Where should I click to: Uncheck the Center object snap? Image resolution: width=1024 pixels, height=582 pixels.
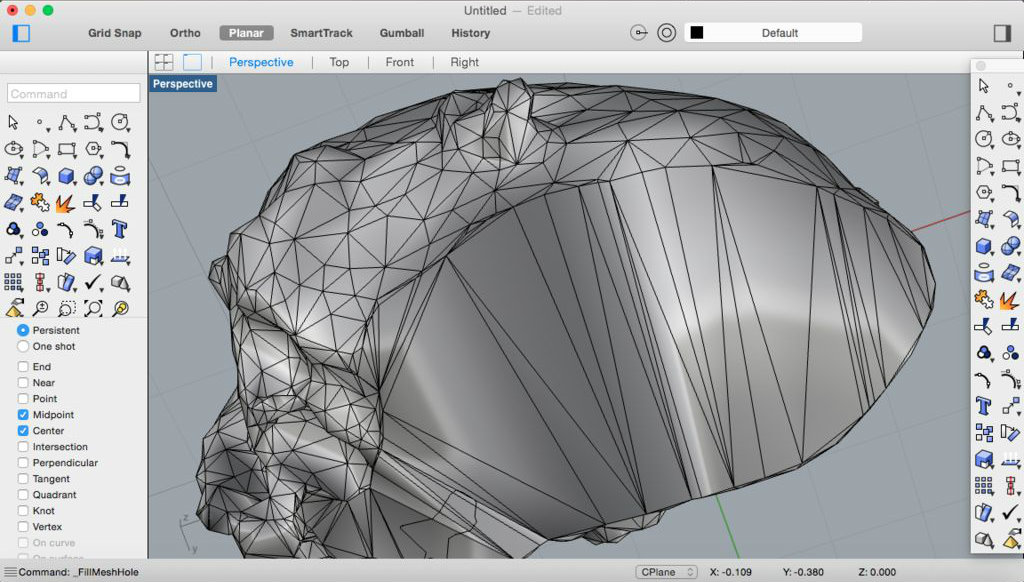click(x=23, y=431)
